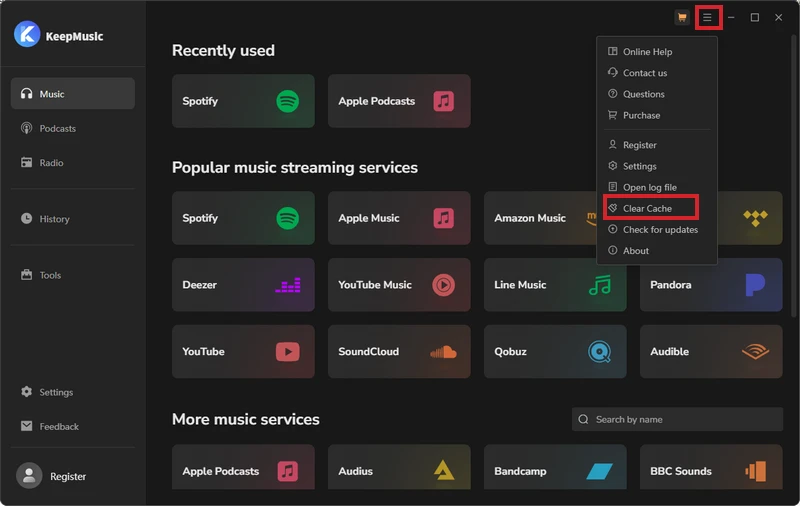800x506 pixels.
Task: Open Feedback in the sidebar
Action: (x=72, y=426)
